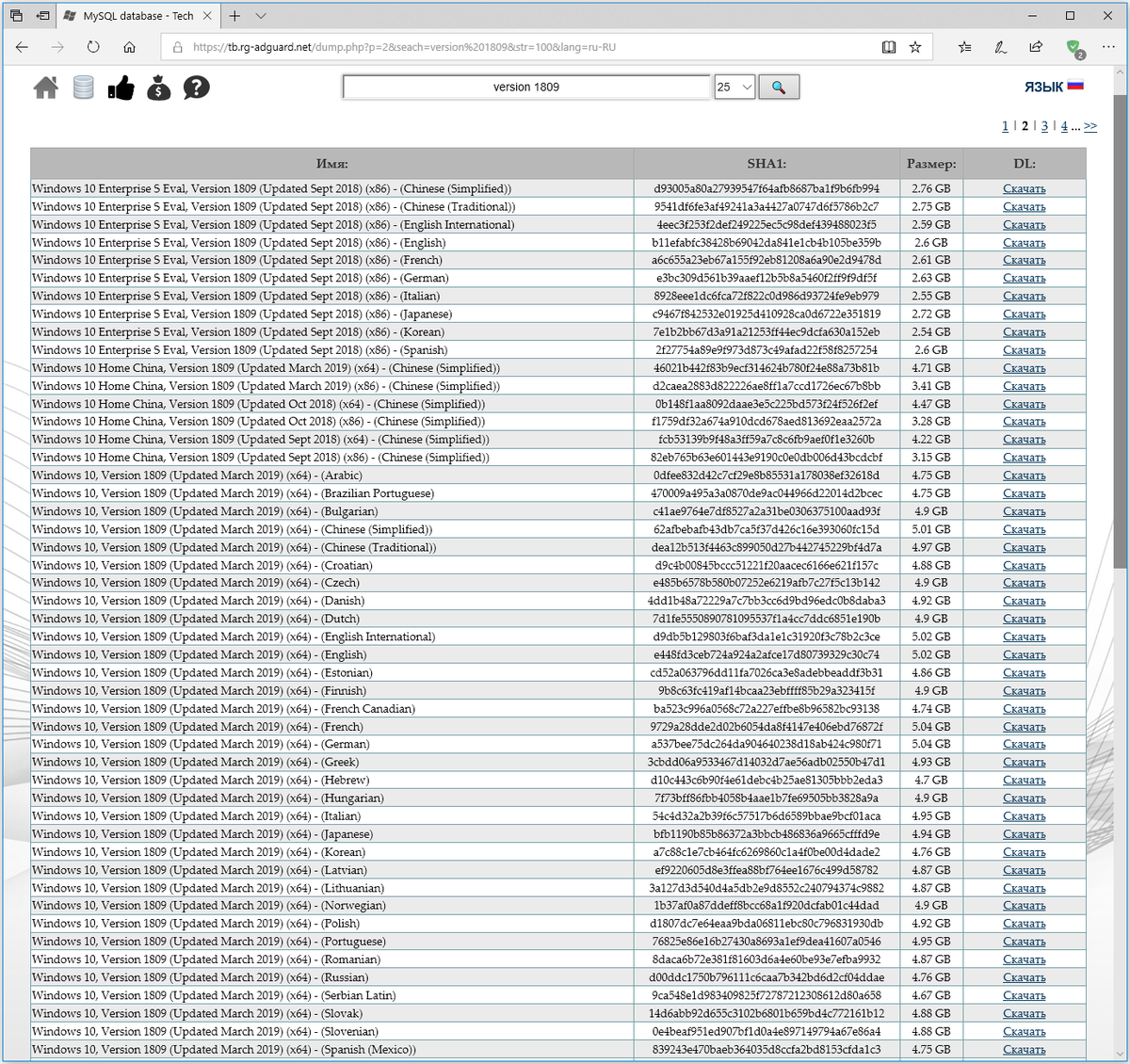The height and width of the screenshot is (1064, 1130).
Task: Open the favorites hub icon
Action: tap(964, 47)
